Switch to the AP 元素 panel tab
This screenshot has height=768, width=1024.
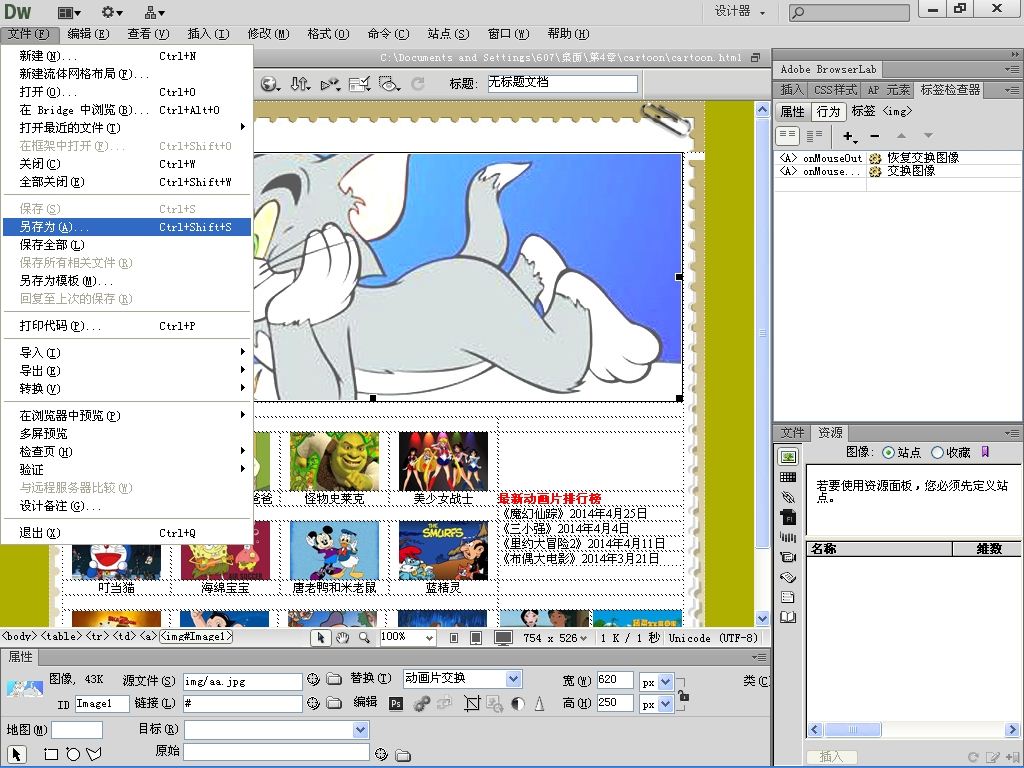click(888, 89)
